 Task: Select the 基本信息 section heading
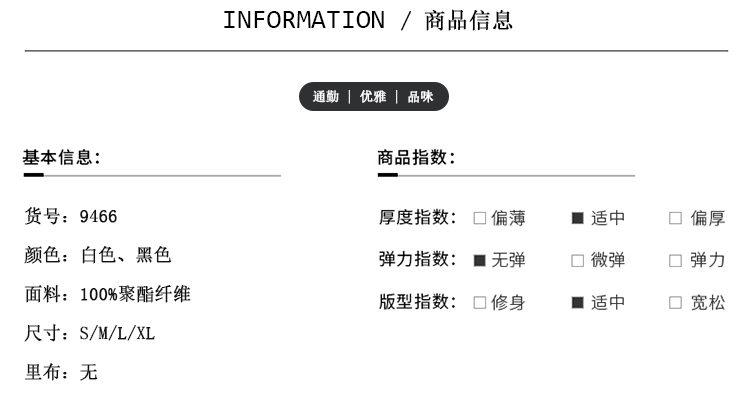pyautogui.click(x=62, y=157)
